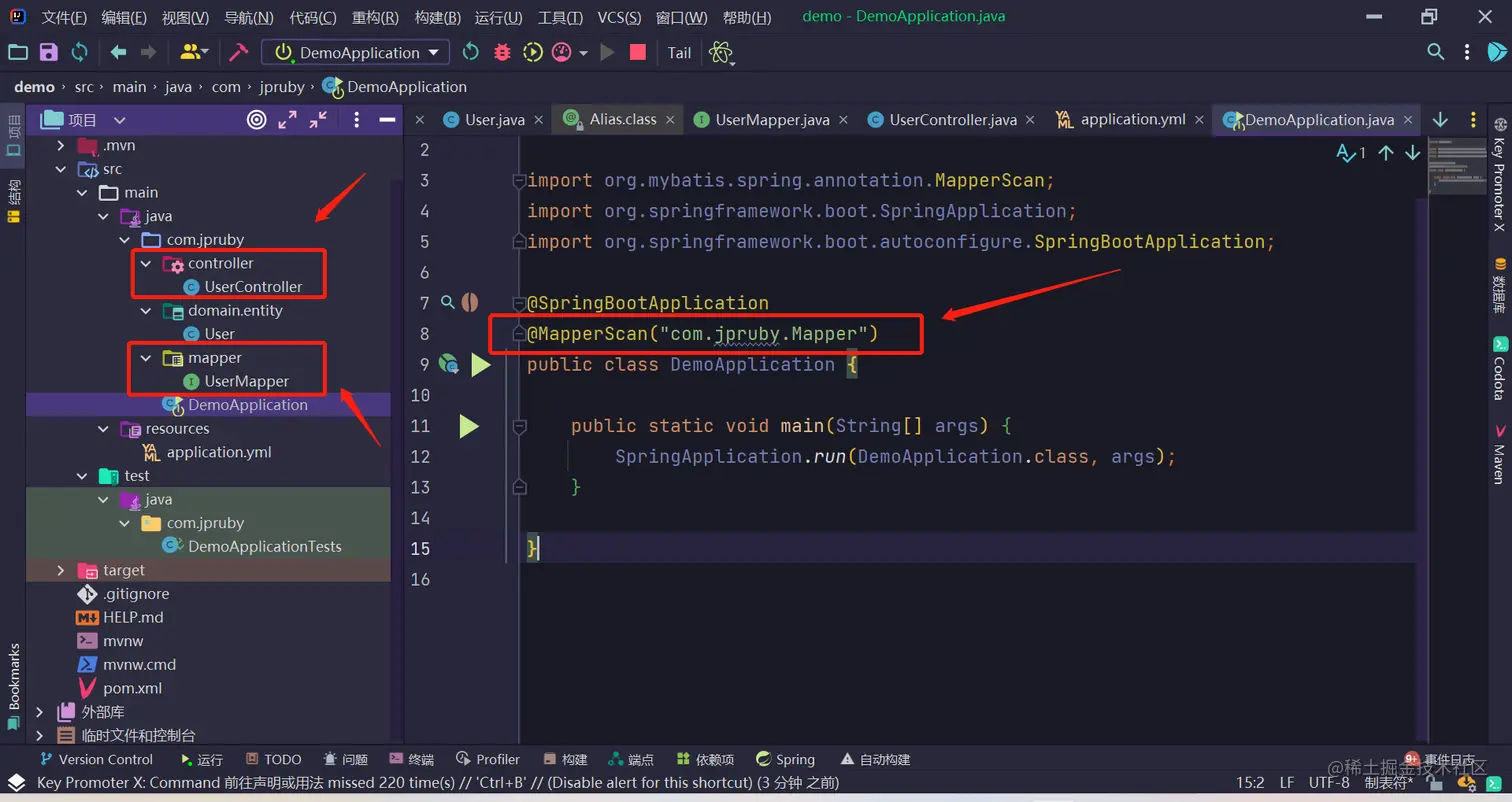Build project with the hammer icon
Image resolution: width=1512 pixels, height=802 pixels.
point(238,52)
